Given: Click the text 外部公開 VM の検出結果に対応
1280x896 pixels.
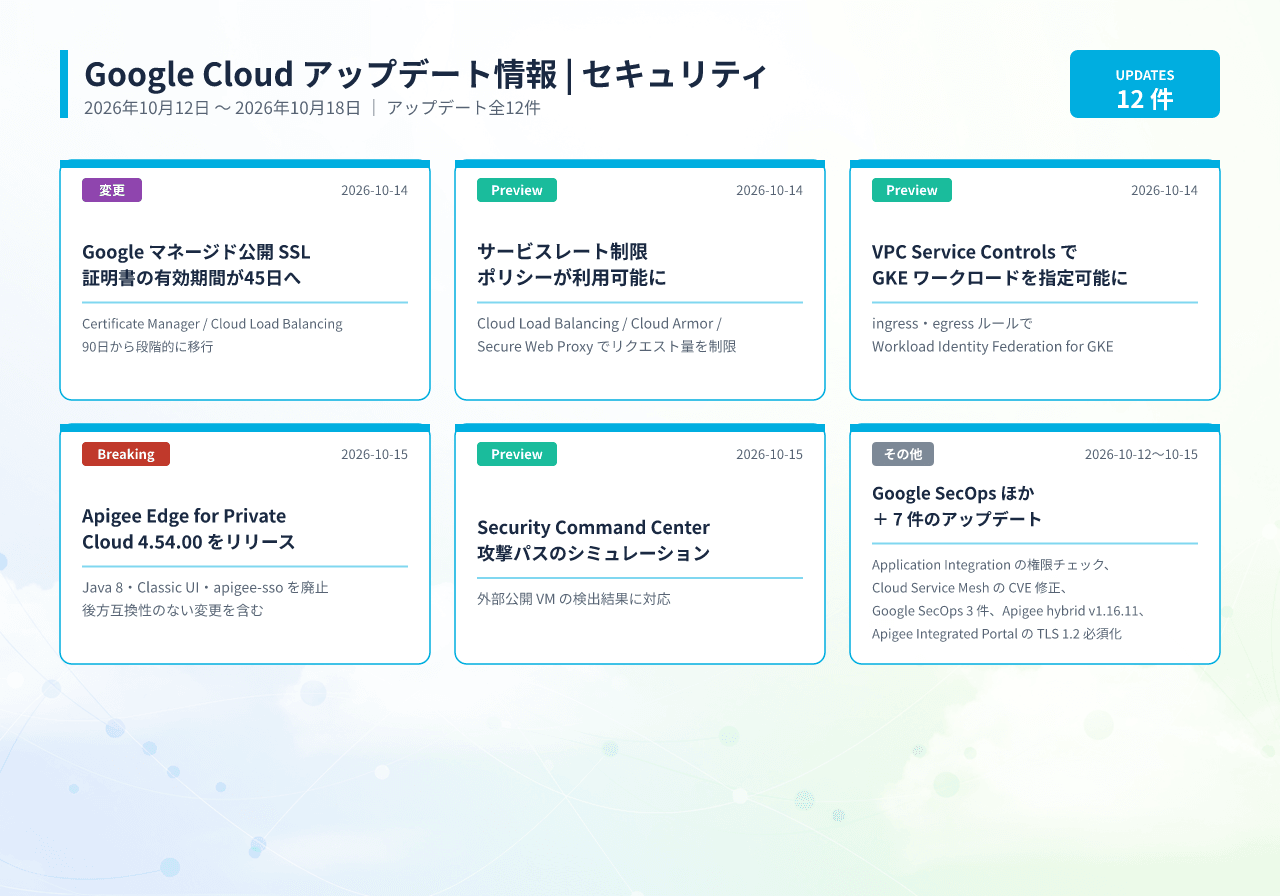Looking at the screenshot, I should [574, 599].
